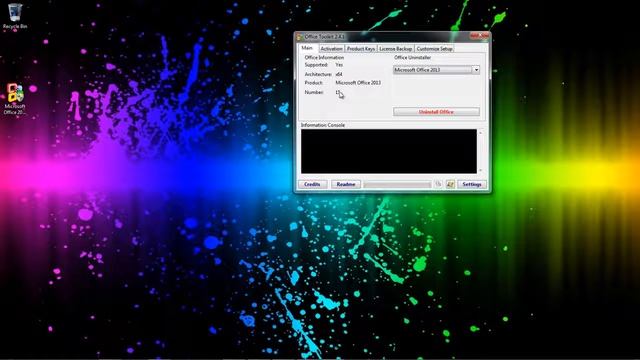Click the Office Toolkit title bar icon

click(x=300, y=37)
